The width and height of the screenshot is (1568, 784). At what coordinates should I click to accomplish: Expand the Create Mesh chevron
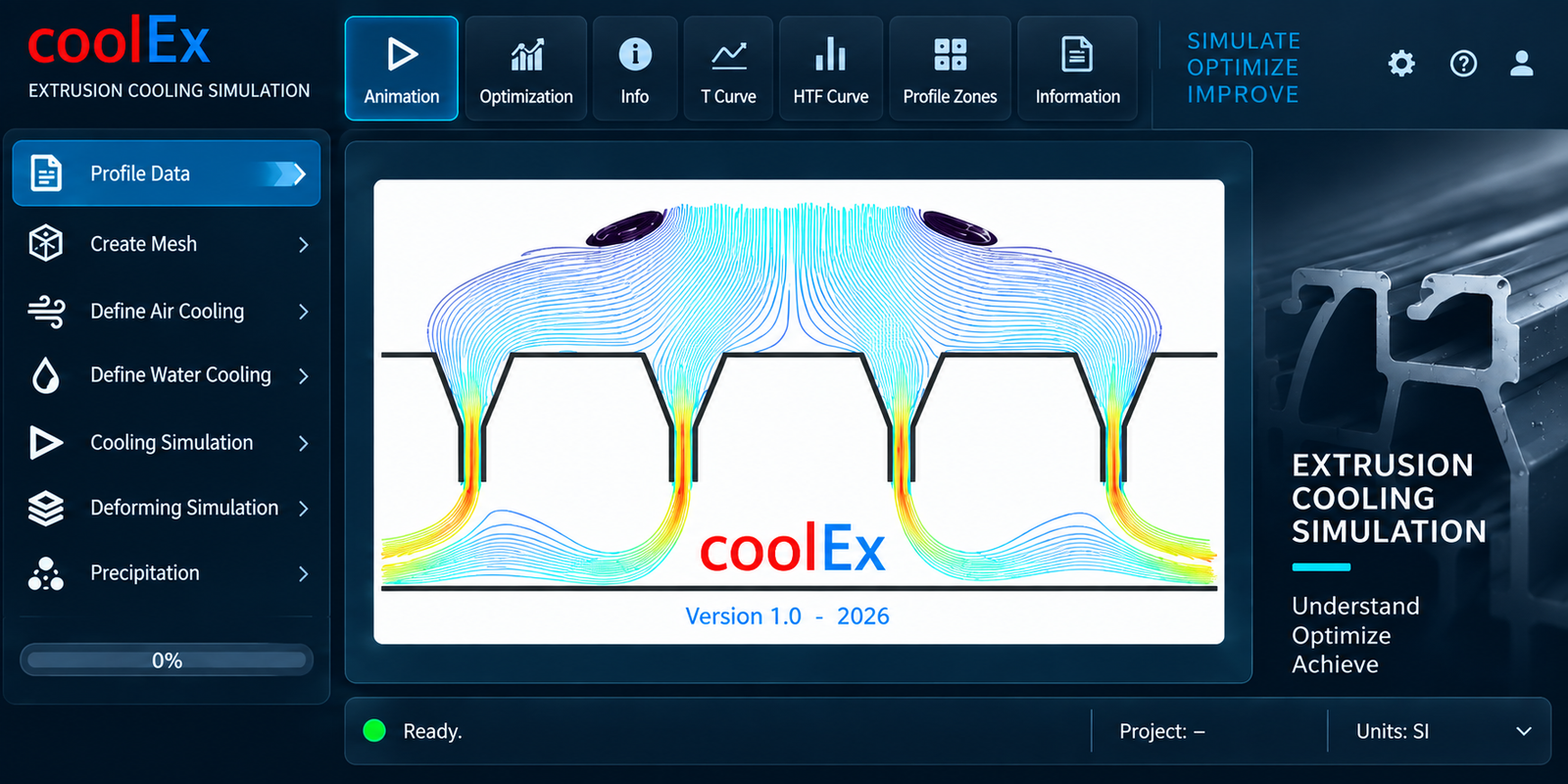304,245
